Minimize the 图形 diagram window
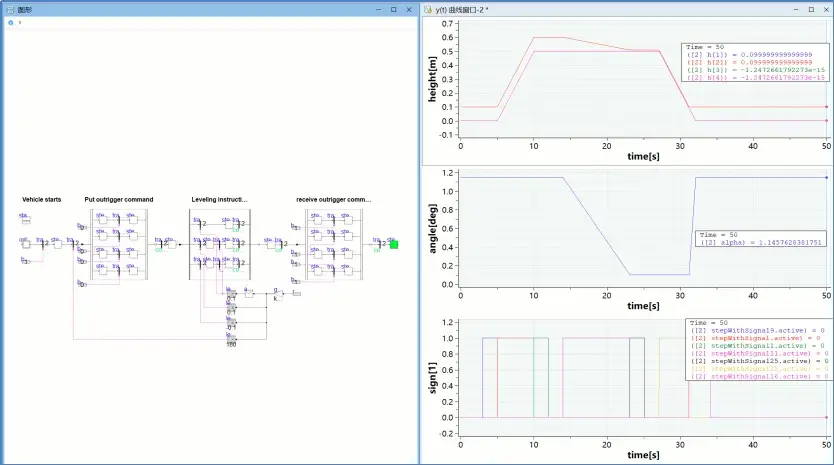Image resolution: width=834 pixels, height=465 pixels. pyautogui.click(x=378, y=10)
